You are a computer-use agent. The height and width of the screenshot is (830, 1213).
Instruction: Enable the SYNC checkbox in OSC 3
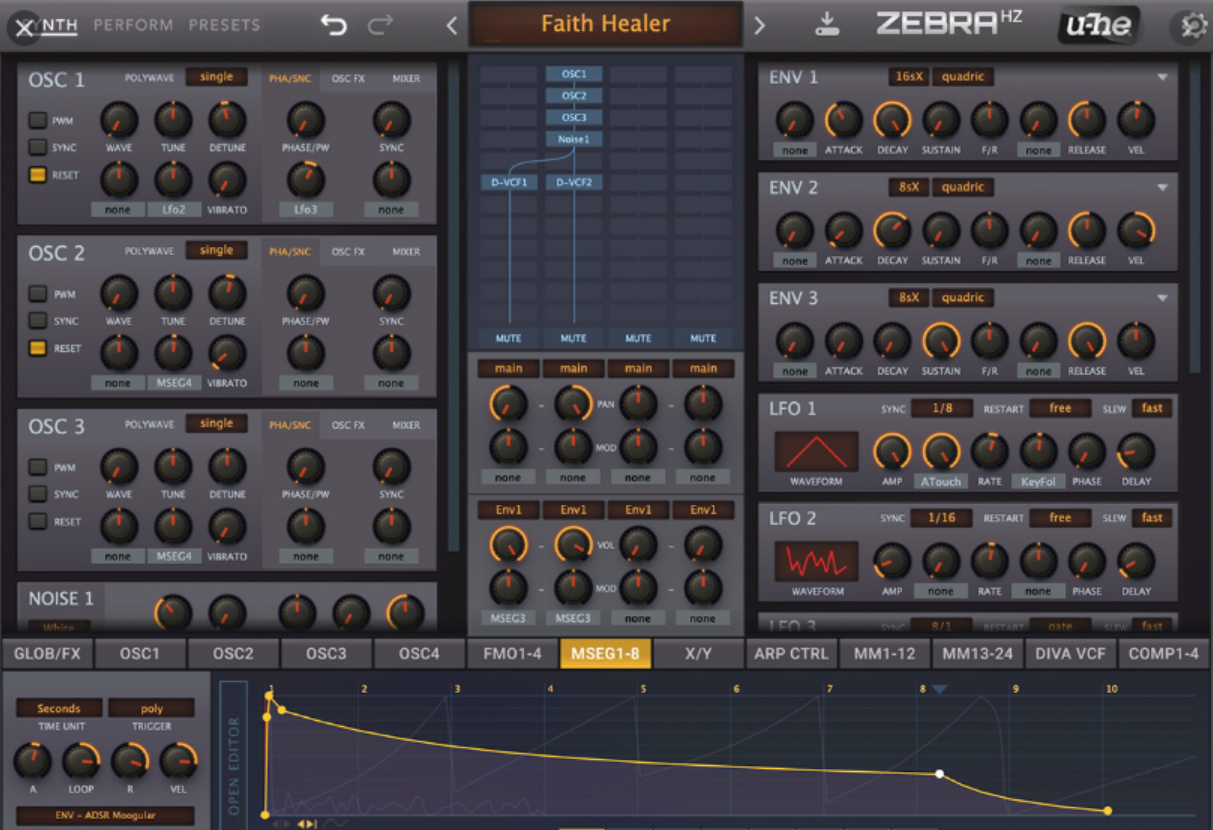pos(38,494)
